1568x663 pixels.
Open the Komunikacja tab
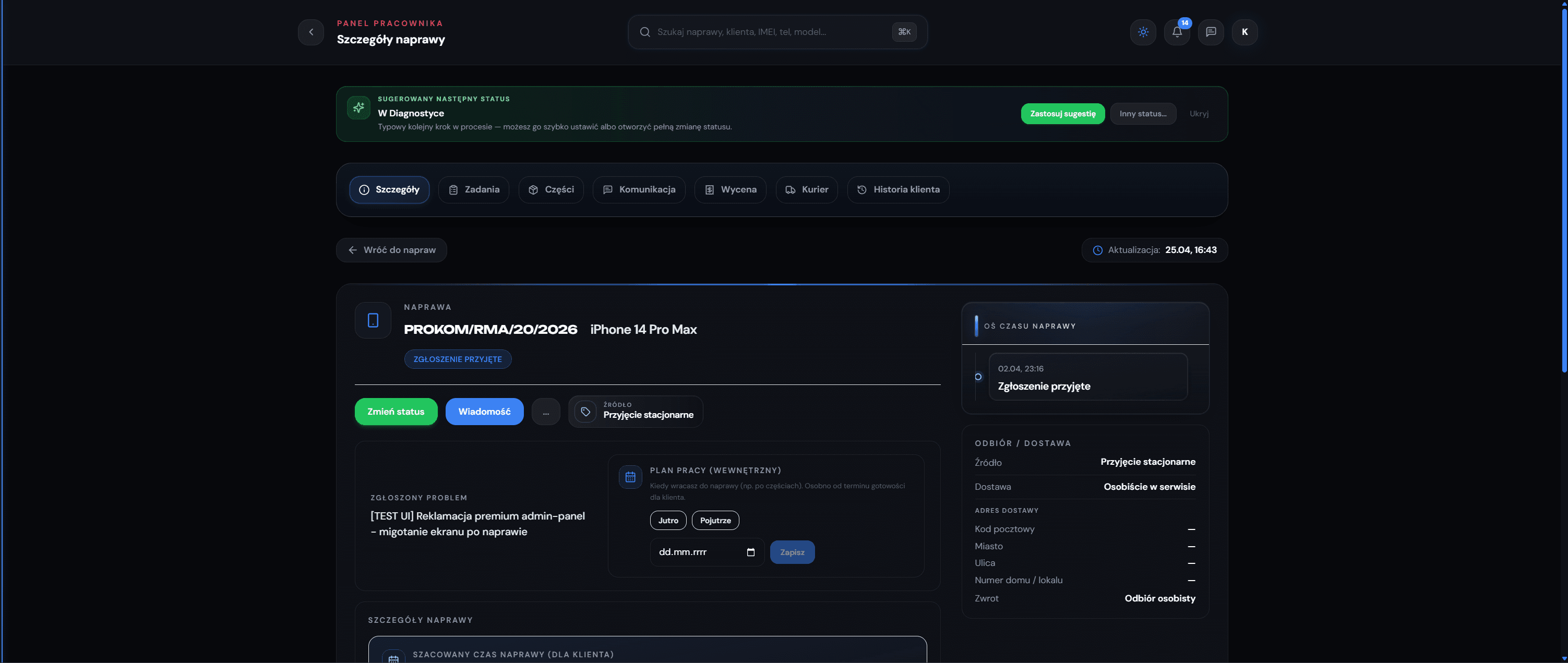(x=639, y=190)
